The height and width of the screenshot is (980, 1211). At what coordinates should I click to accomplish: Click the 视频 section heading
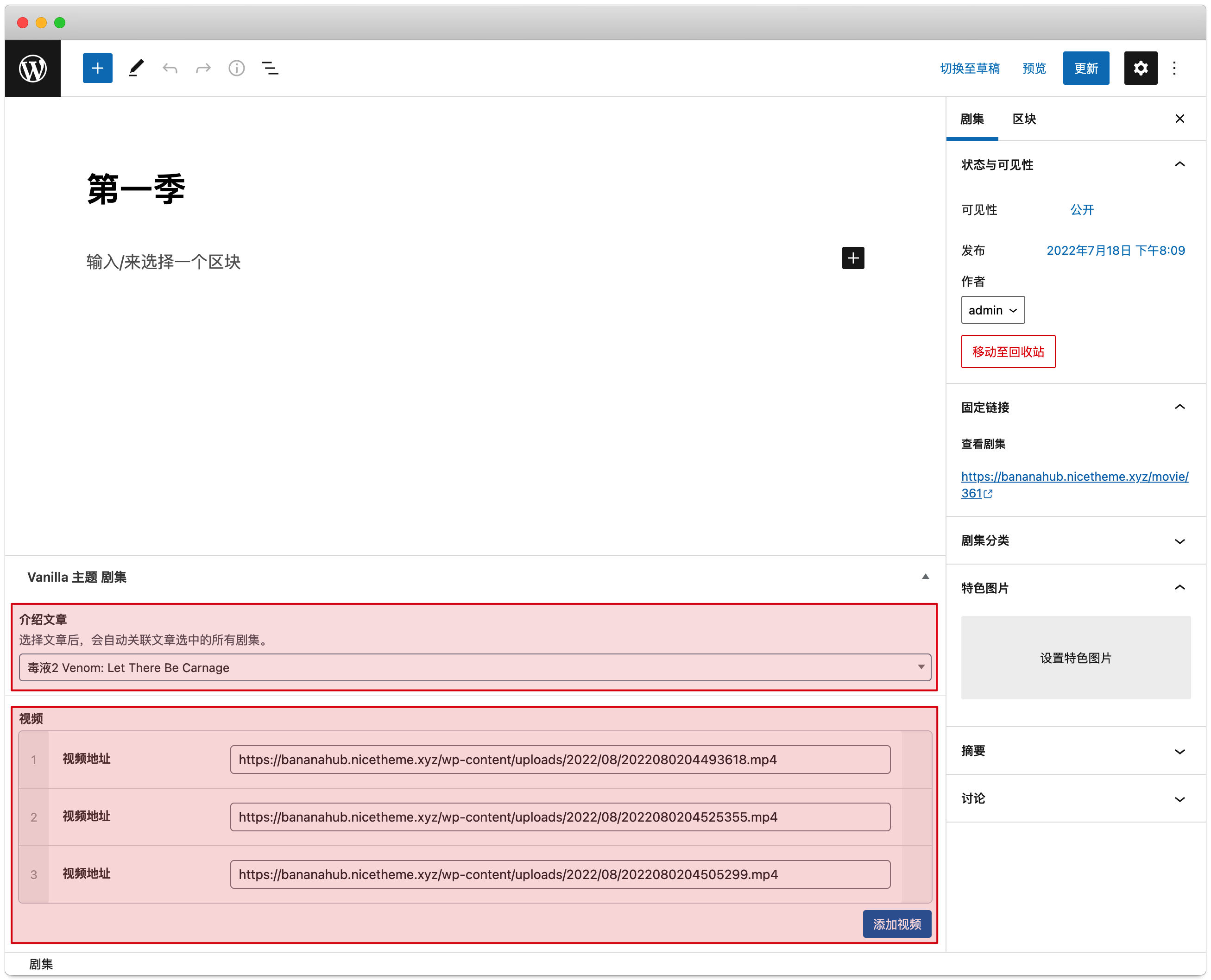pyautogui.click(x=31, y=719)
